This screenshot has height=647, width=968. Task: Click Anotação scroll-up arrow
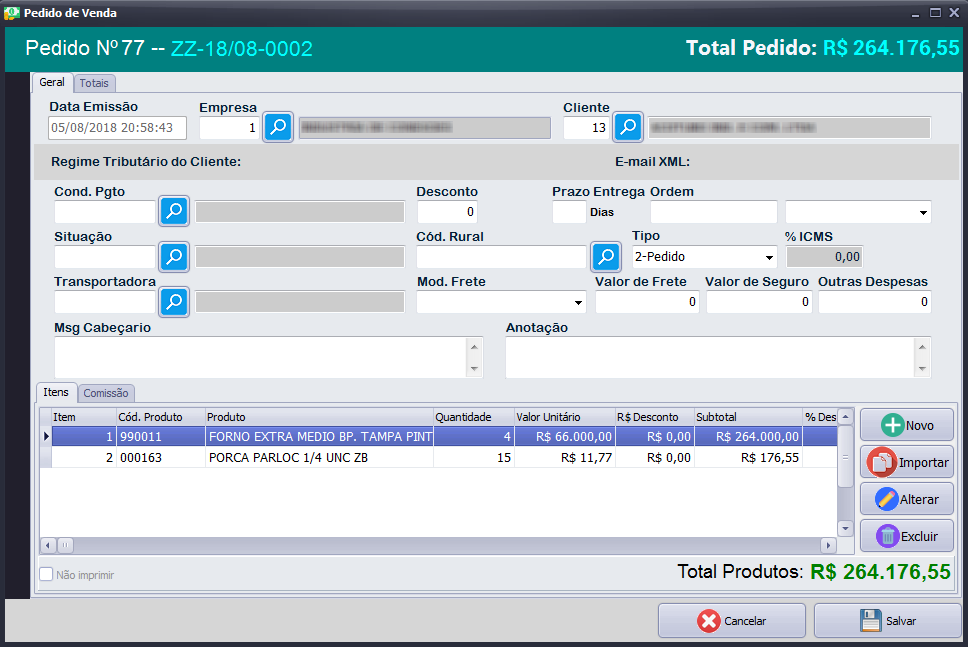(922, 347)
